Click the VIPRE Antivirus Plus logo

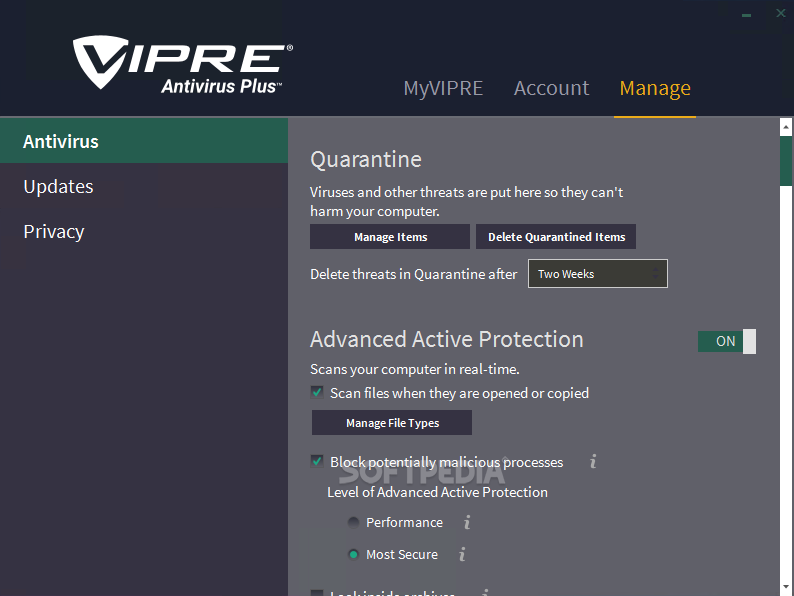click(x=183, y=64)
